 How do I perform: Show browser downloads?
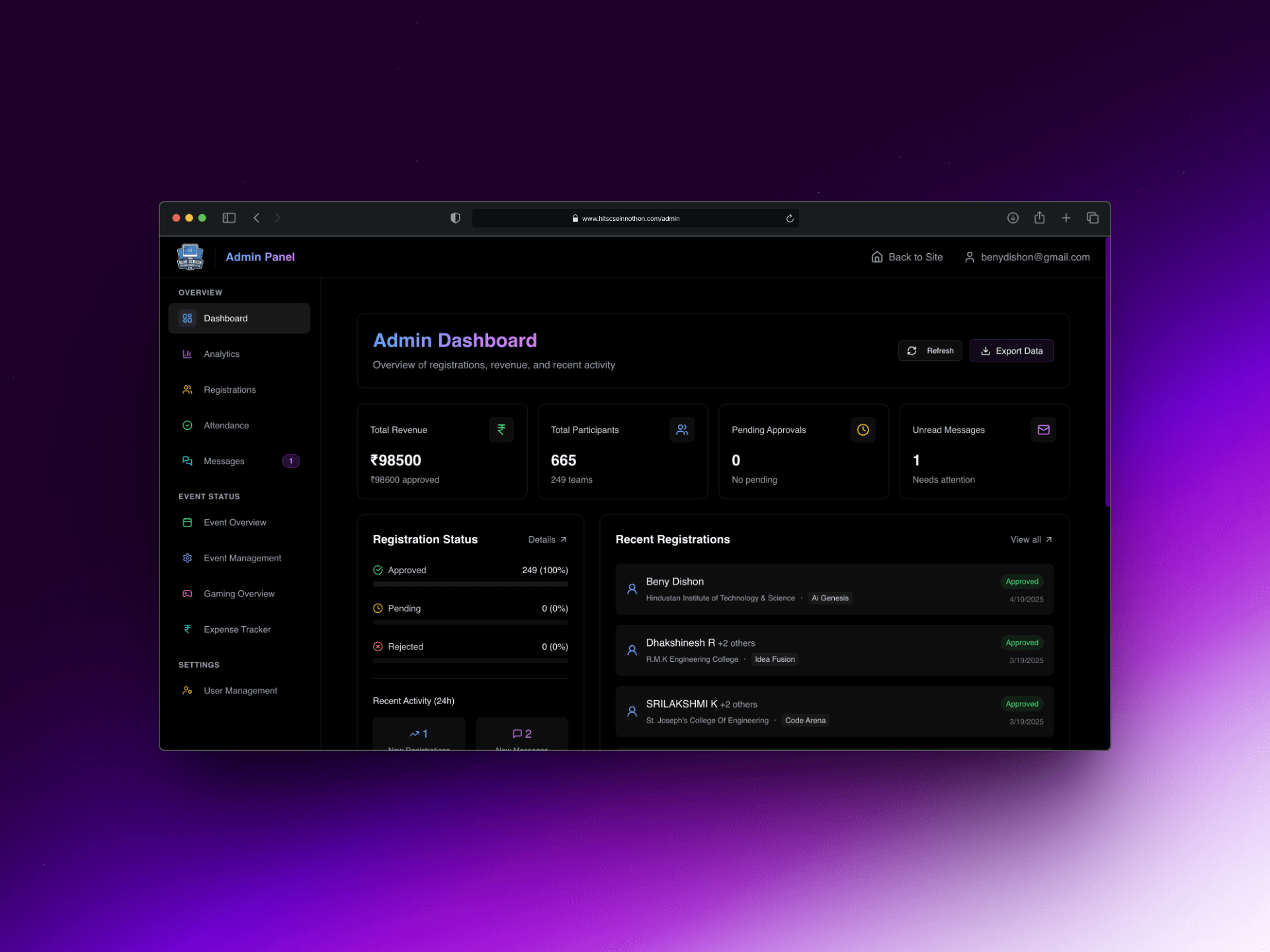tap(1013, 218)
